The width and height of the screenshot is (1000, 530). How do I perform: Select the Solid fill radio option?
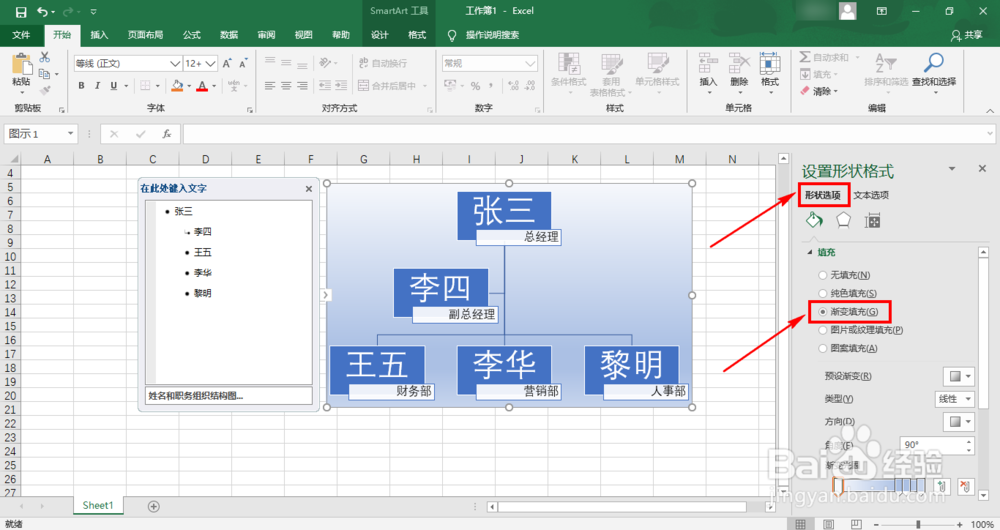[x=823, y=293]
